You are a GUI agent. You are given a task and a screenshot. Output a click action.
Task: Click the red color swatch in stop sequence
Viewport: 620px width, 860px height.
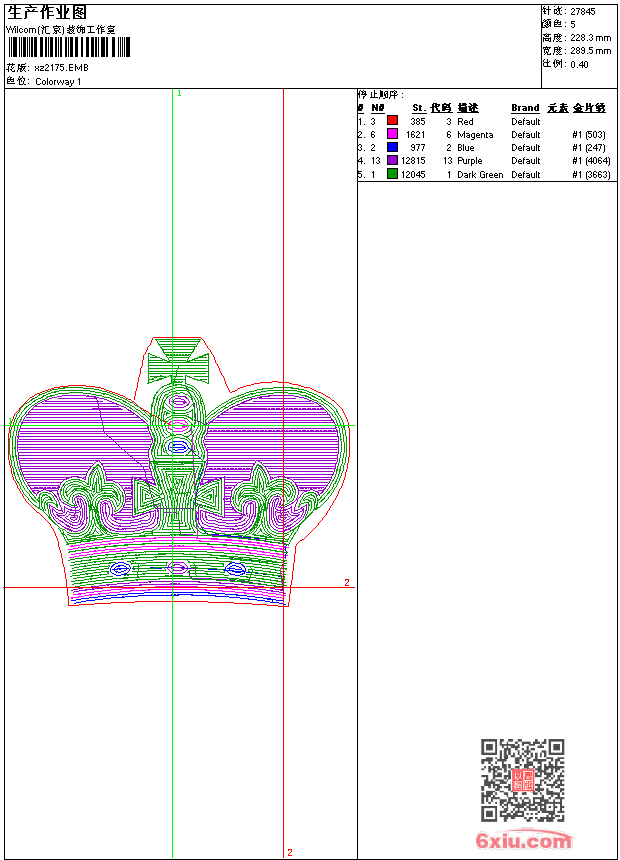click(392, 121)
